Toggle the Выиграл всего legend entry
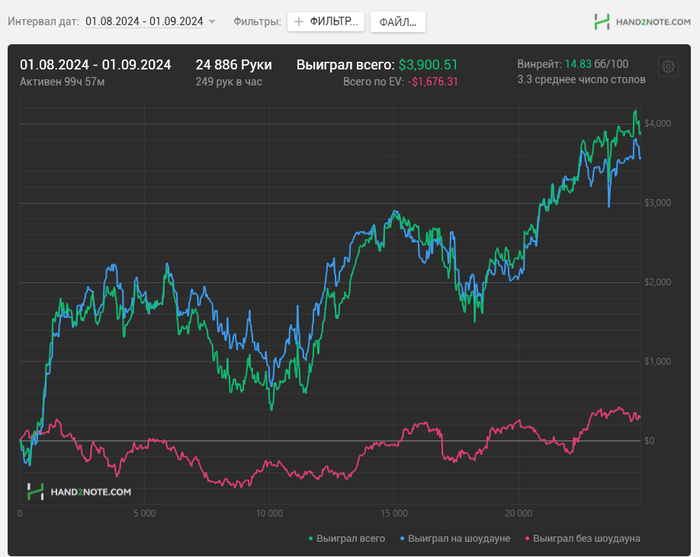The width and height of the screenshot is (700, 557). point(347,539)
